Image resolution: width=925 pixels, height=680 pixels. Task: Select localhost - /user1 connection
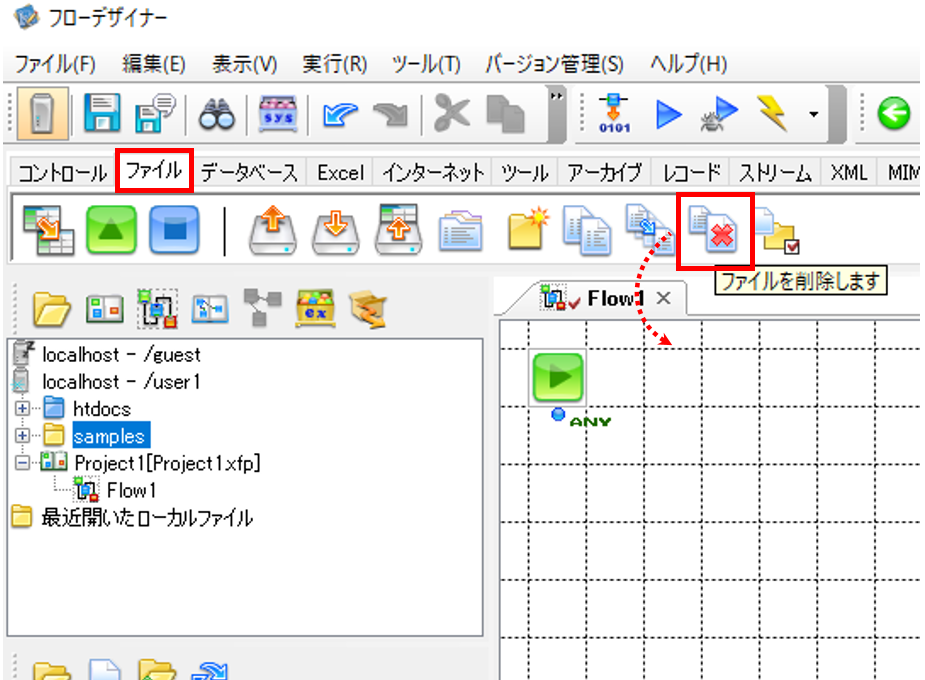121,382
